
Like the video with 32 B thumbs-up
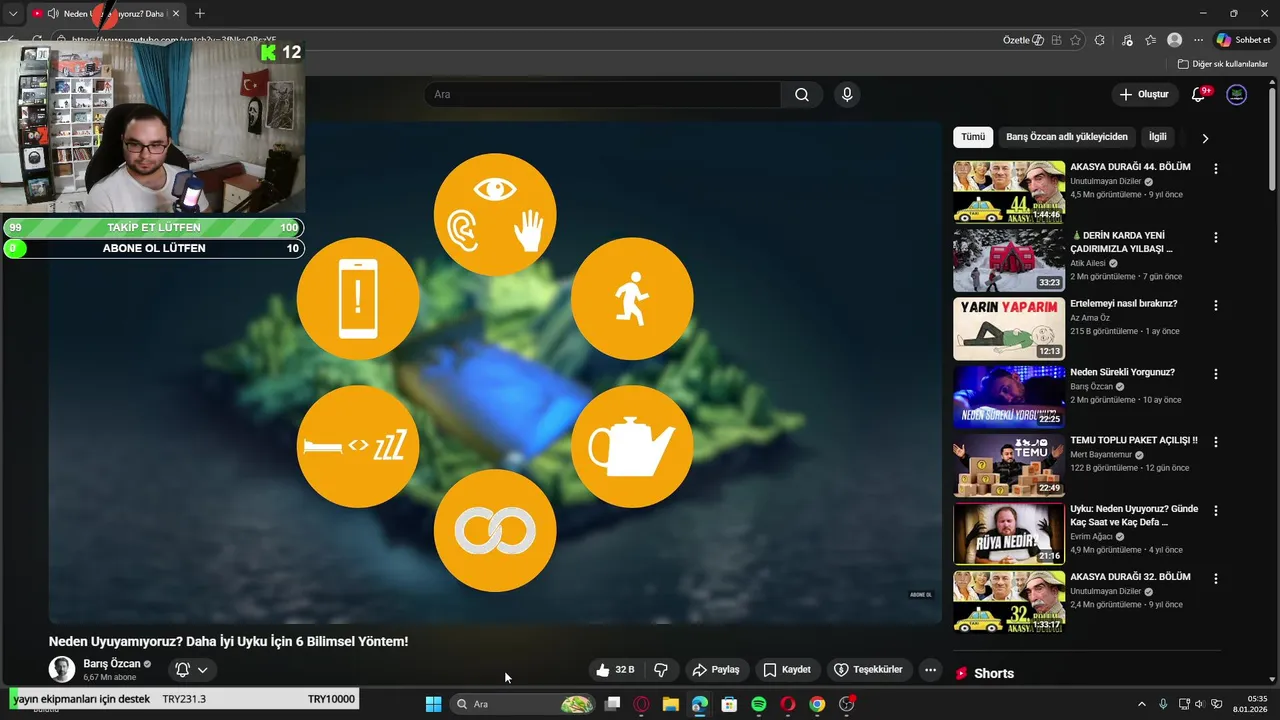point(615,670)
